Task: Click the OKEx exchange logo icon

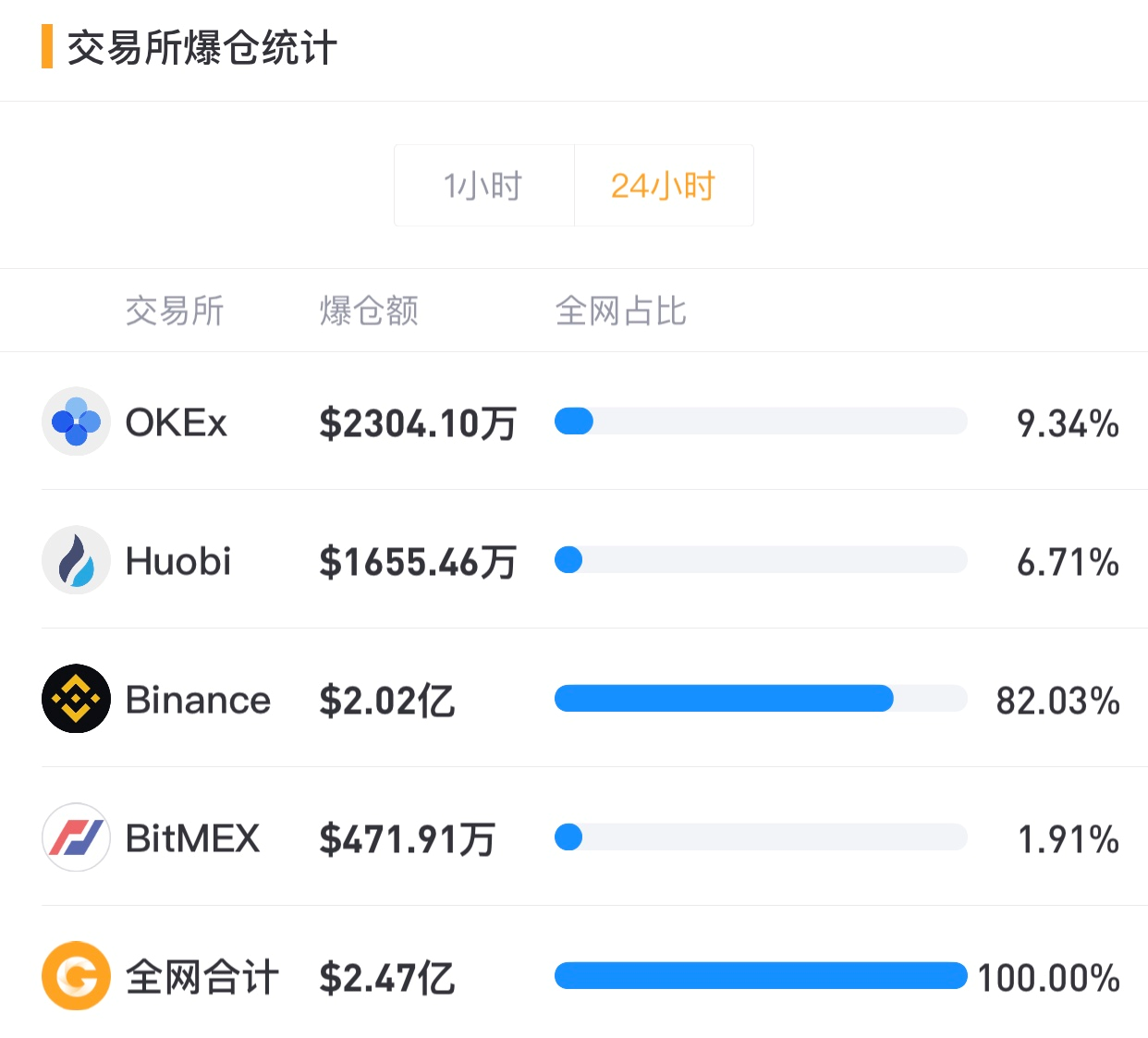Action: click(76, 421)
